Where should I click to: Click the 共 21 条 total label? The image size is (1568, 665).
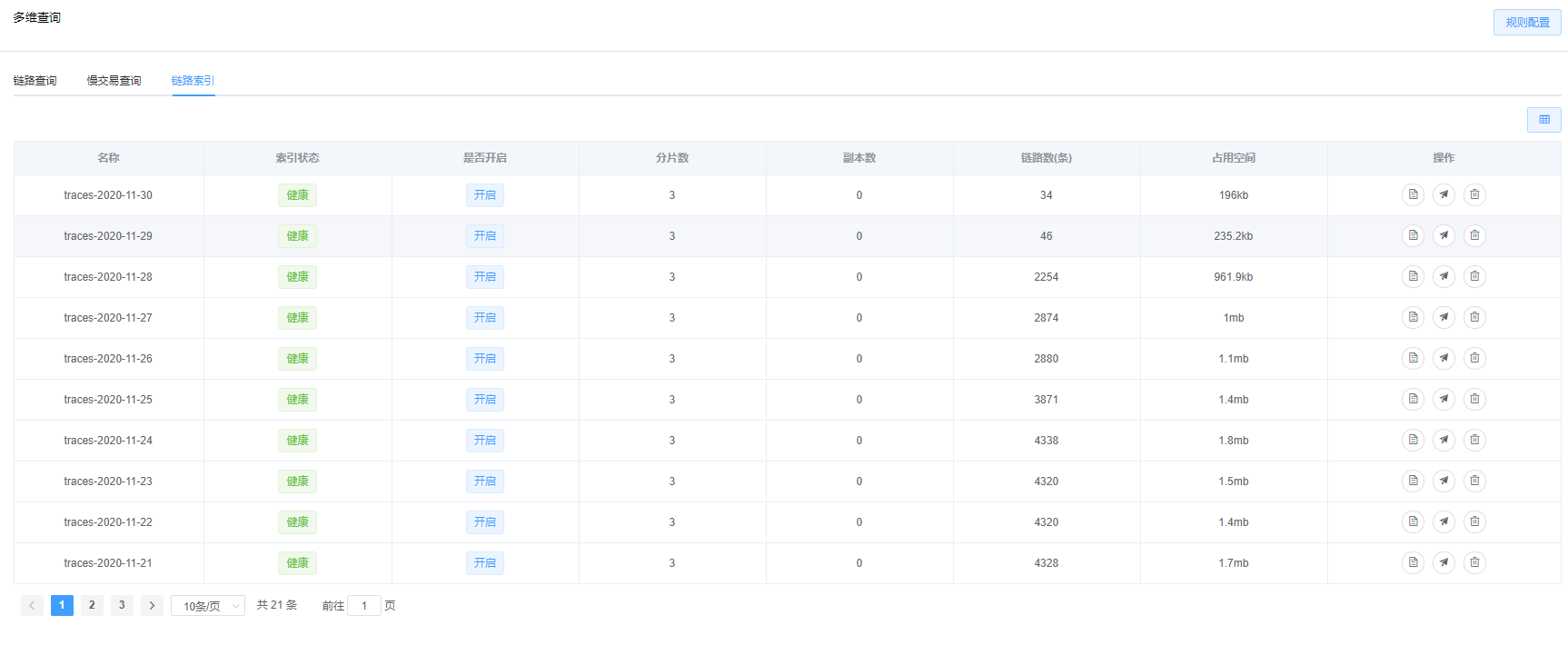[x=277, y=605]
